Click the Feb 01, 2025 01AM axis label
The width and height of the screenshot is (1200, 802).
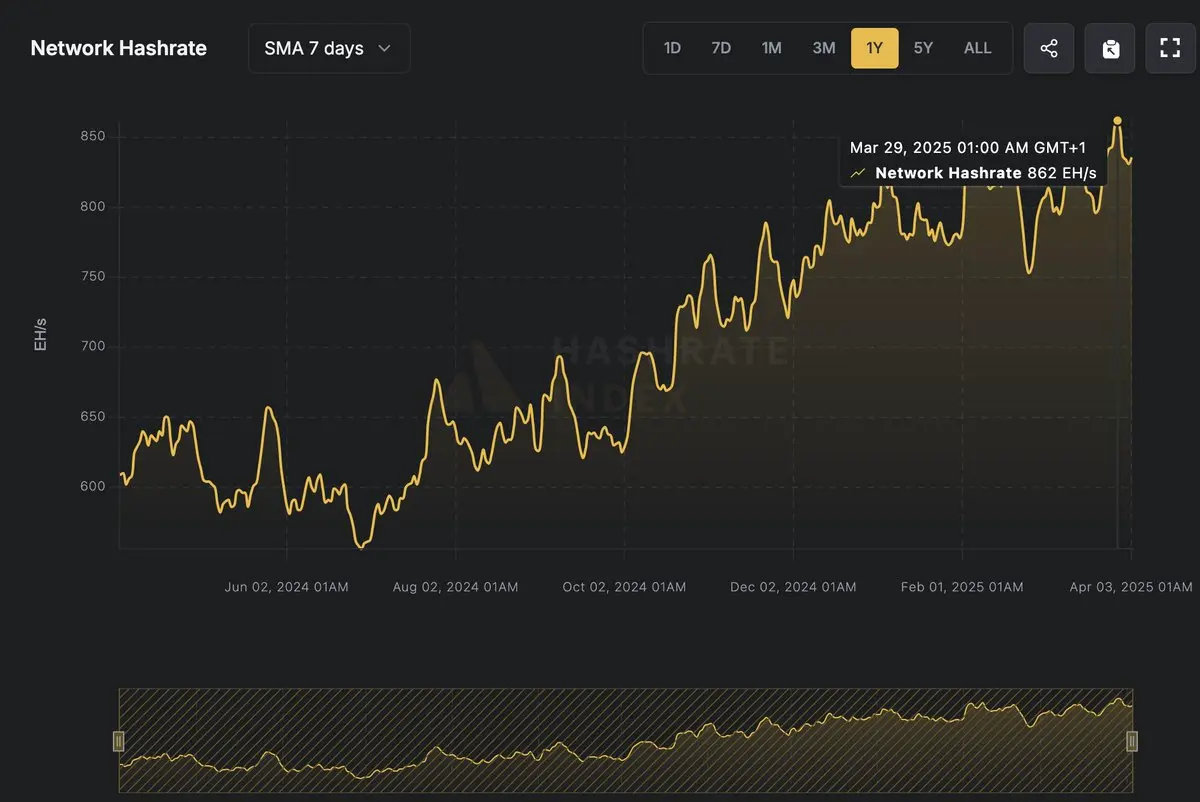[962, 587]
